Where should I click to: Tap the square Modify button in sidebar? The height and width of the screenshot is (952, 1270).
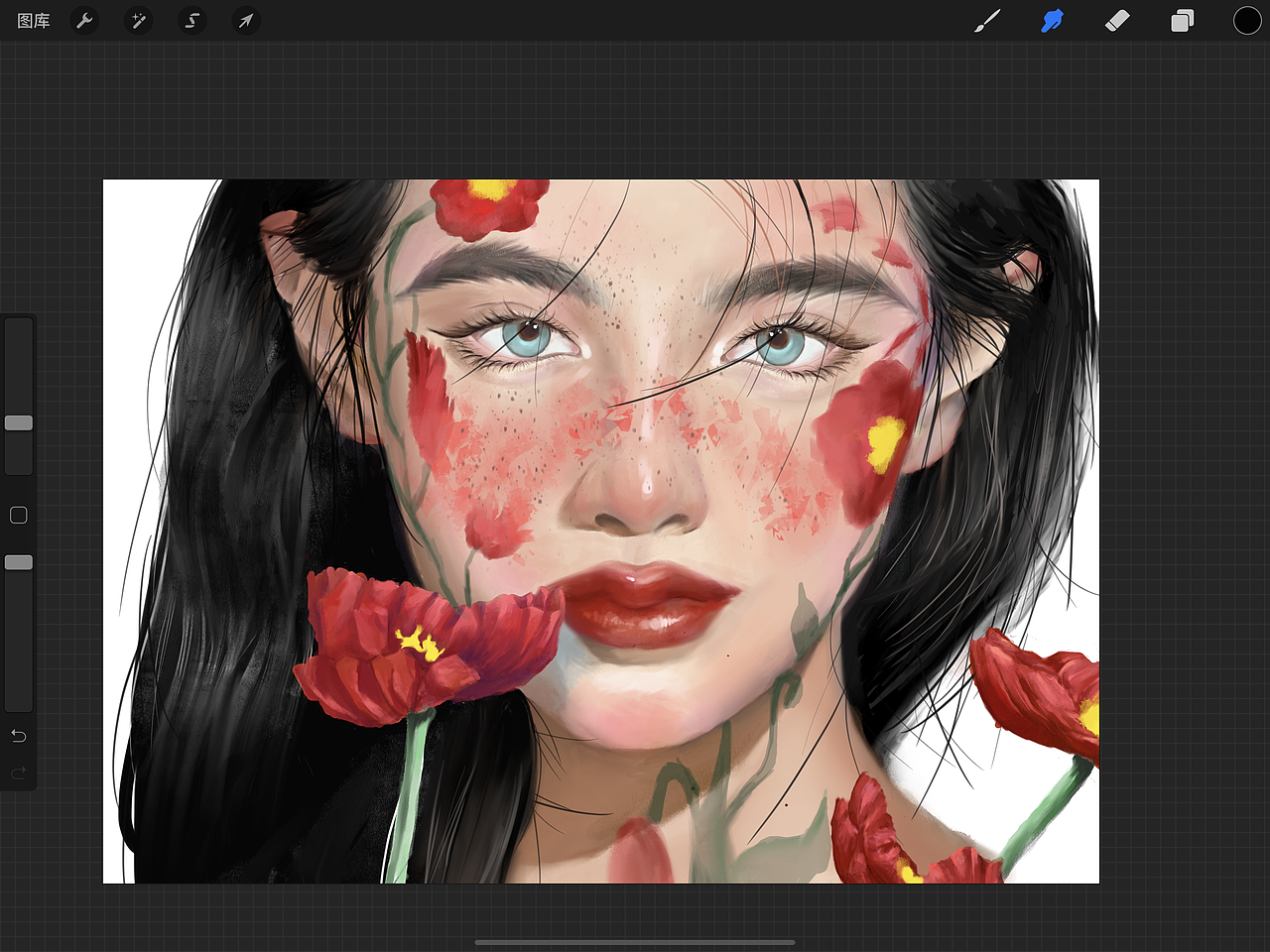(19, 515)
